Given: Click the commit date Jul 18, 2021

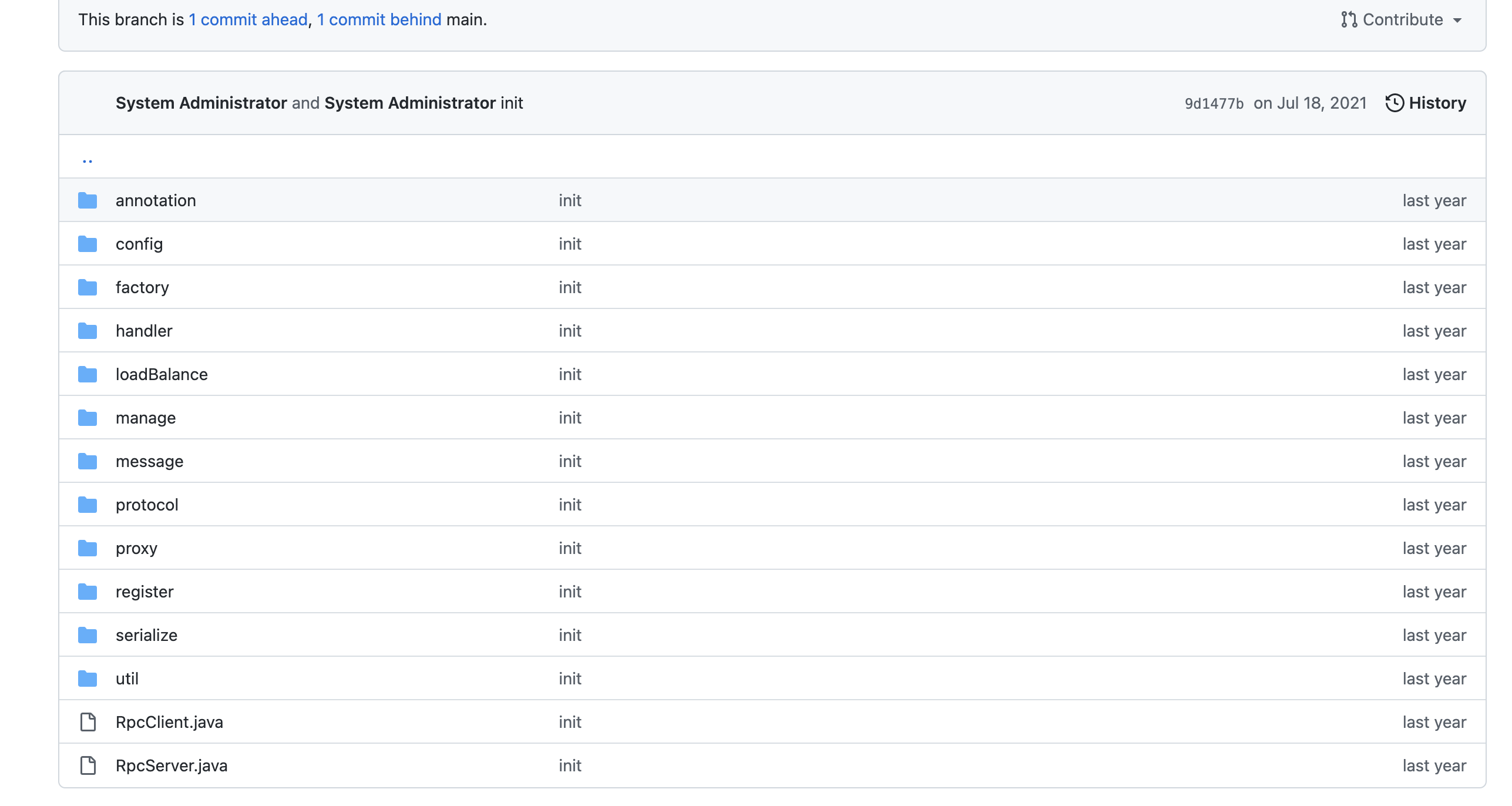Looking at the screenshot, I should 1322,103.
